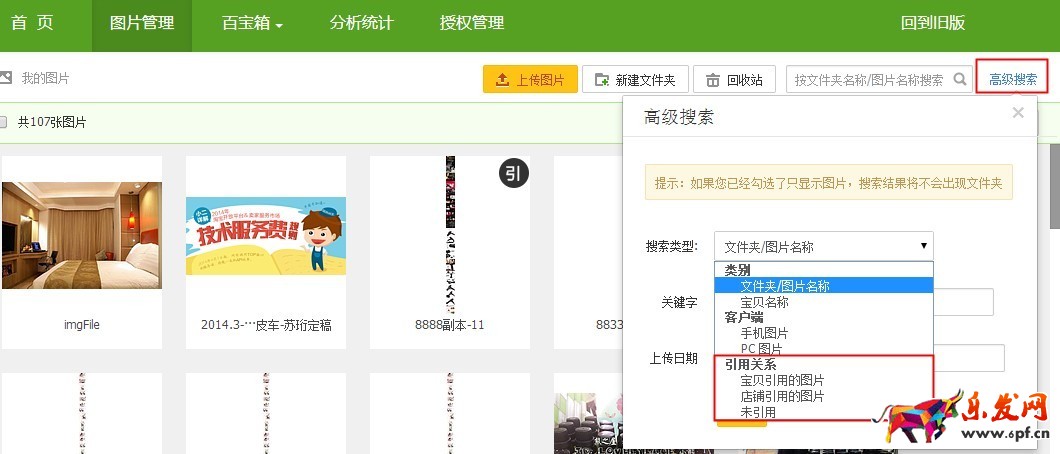Expand the 百宝箱 dropdown menu
The width and height of the screenshot is (1060, 454).
point(252,22)
